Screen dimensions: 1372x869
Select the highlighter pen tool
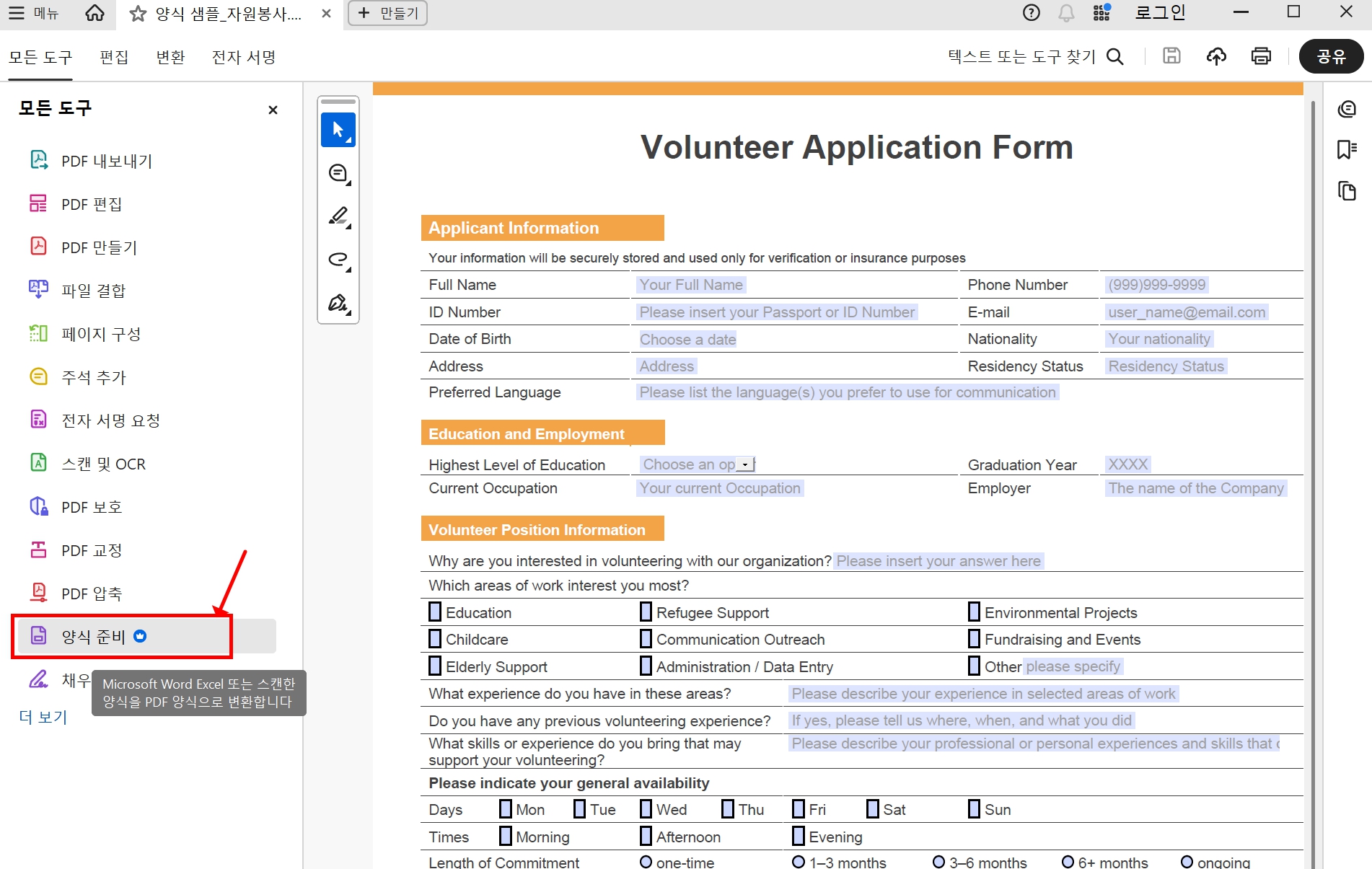coord(338,216)
